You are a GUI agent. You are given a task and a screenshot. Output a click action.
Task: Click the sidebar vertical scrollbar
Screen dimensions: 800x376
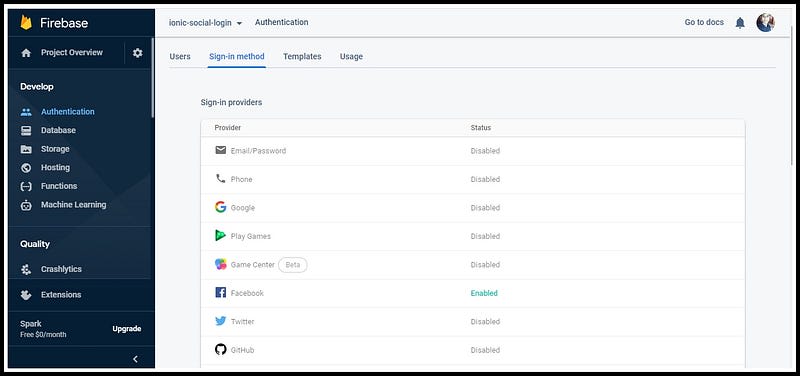coord(153,77)
